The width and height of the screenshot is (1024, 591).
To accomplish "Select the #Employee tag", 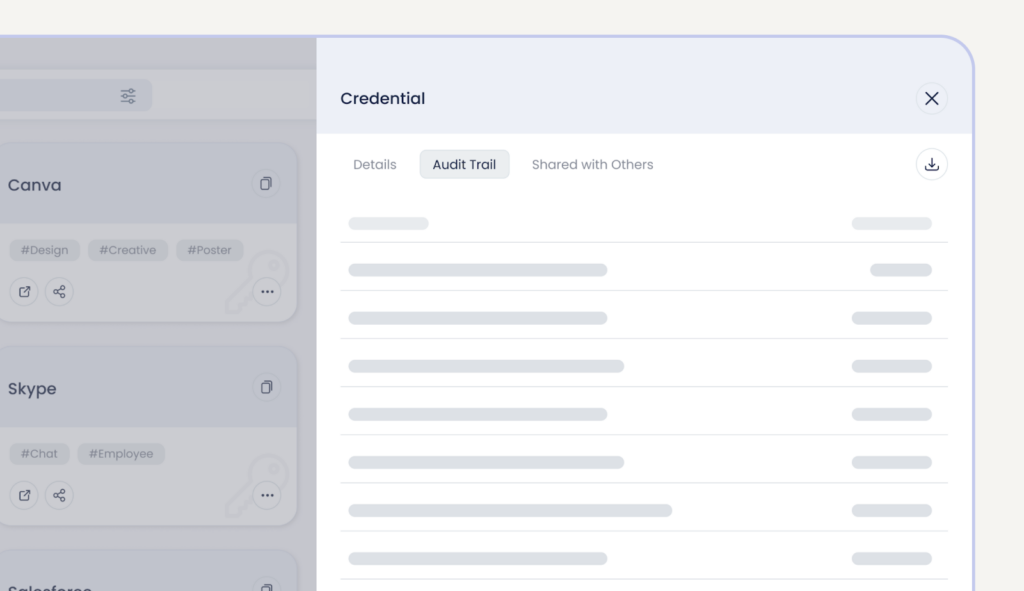I will 121,454.
